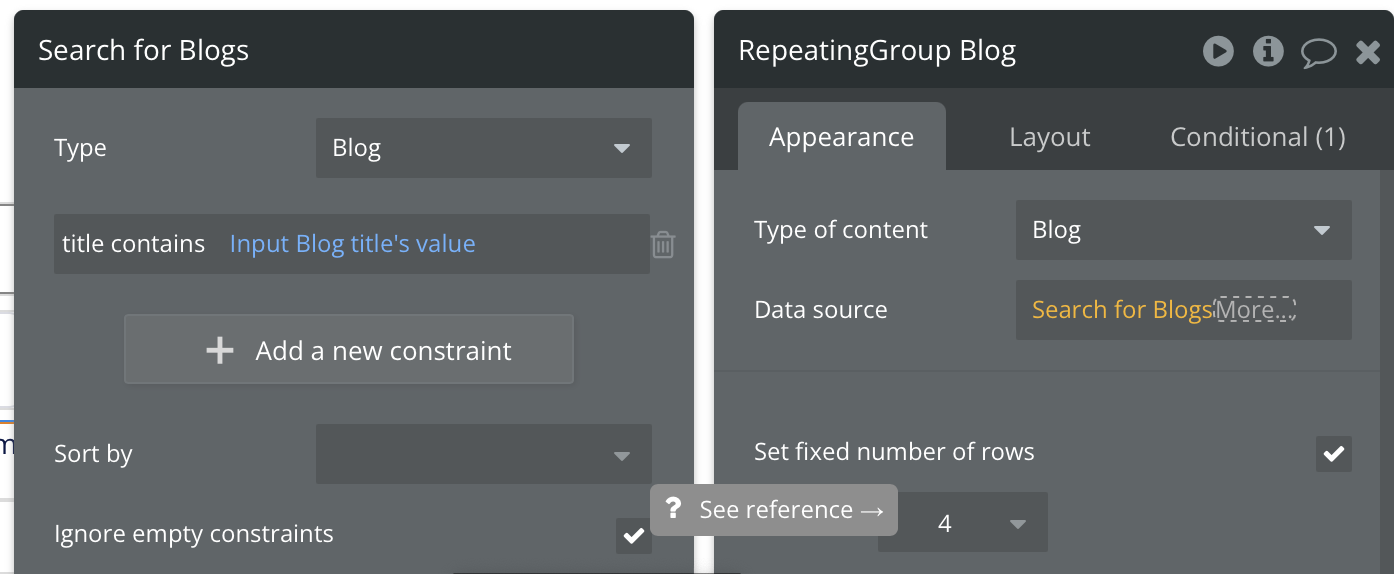Click Add a new constraint button
The image size is (1394, 574).
pos(349,350)
